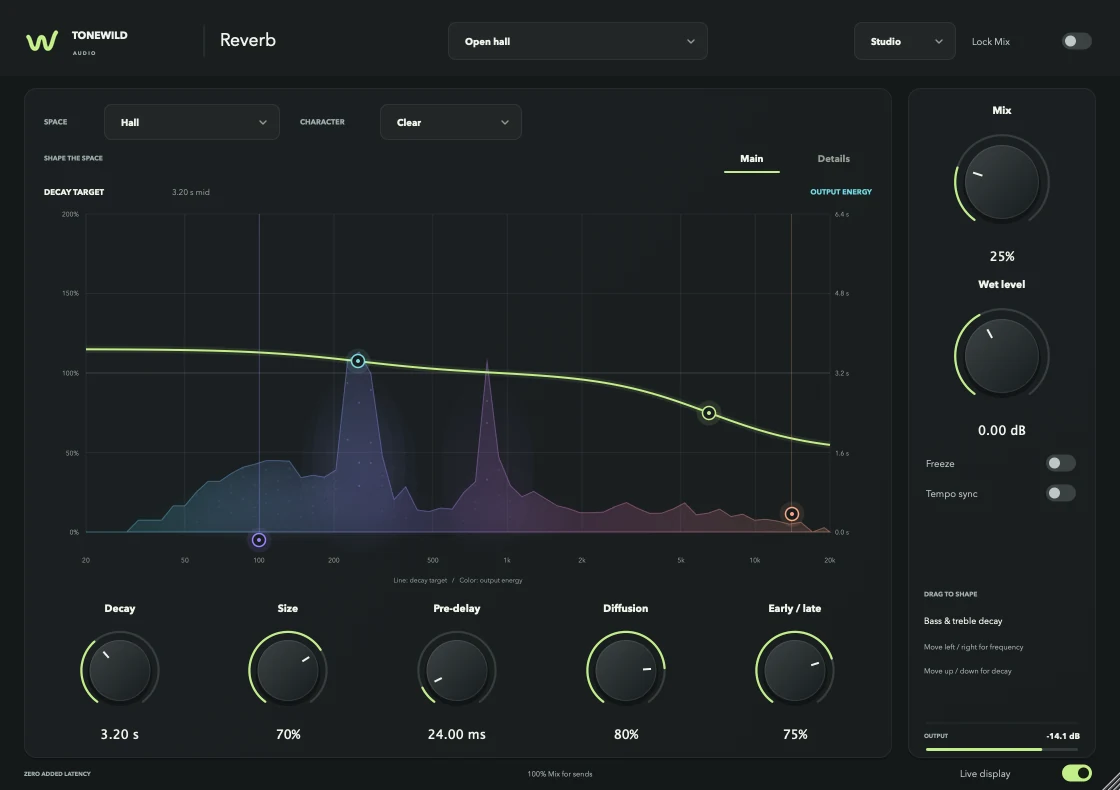Turn on Tempo sync
Image resolution: width=1120 pixels, height=790 pixels.
1061,493
